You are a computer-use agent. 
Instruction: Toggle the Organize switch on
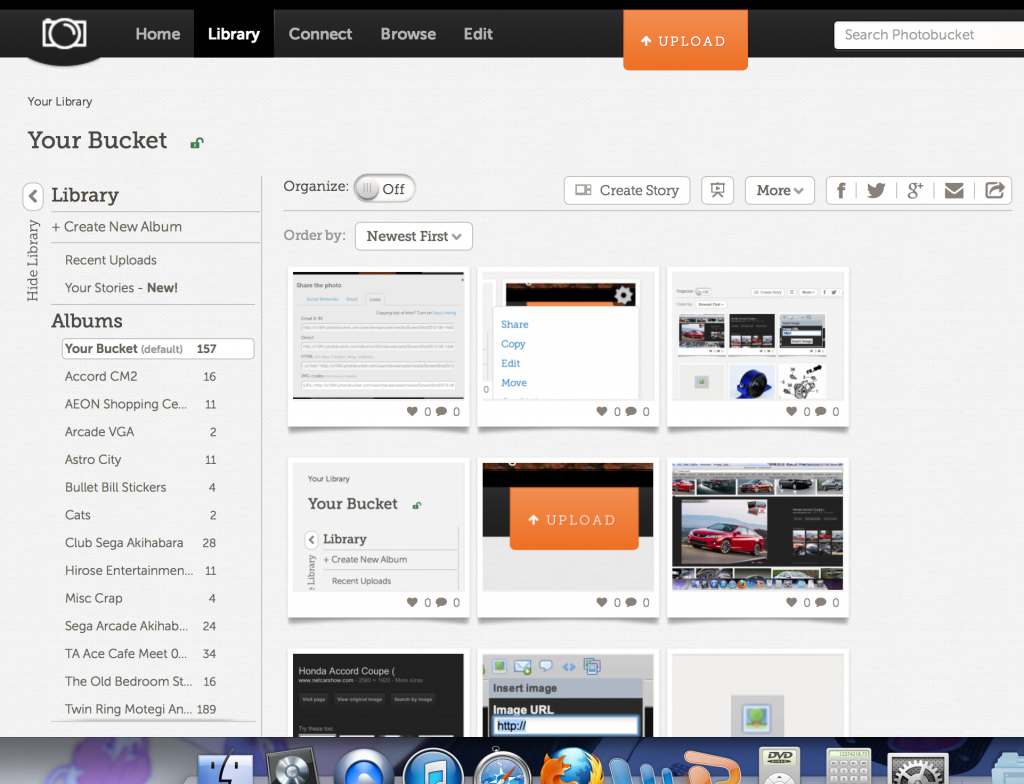385,189
